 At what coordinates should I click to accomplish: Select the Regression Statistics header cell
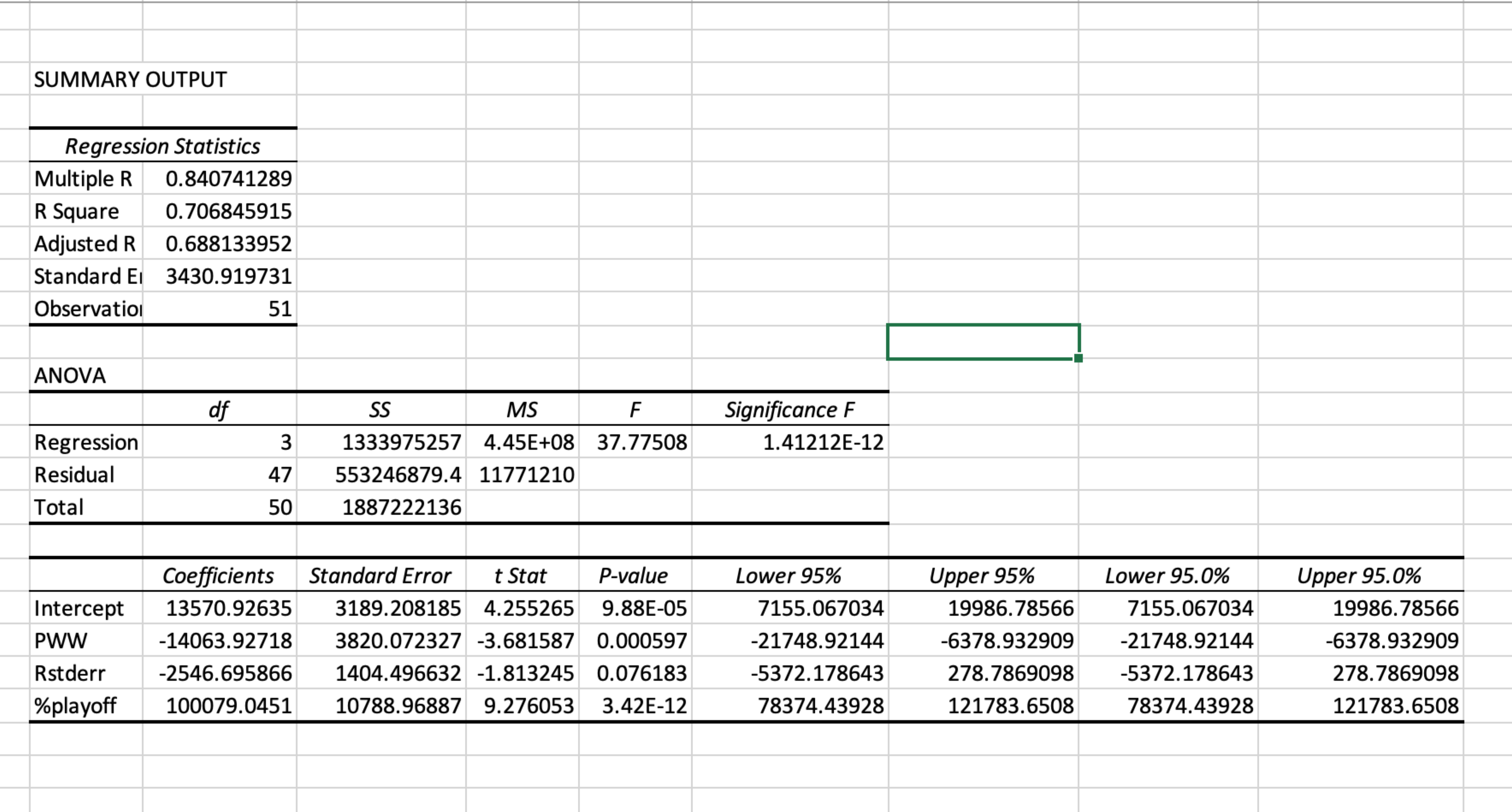163,145
